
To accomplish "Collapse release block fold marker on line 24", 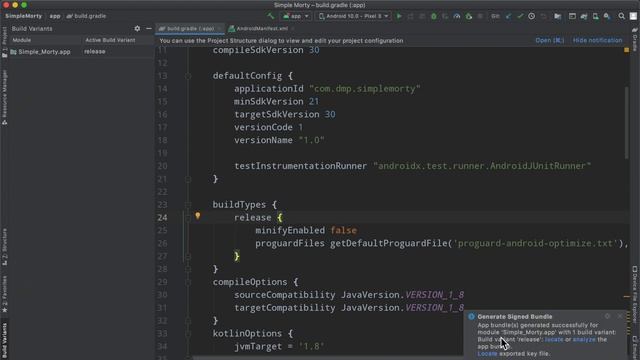I will click(188, 218).
